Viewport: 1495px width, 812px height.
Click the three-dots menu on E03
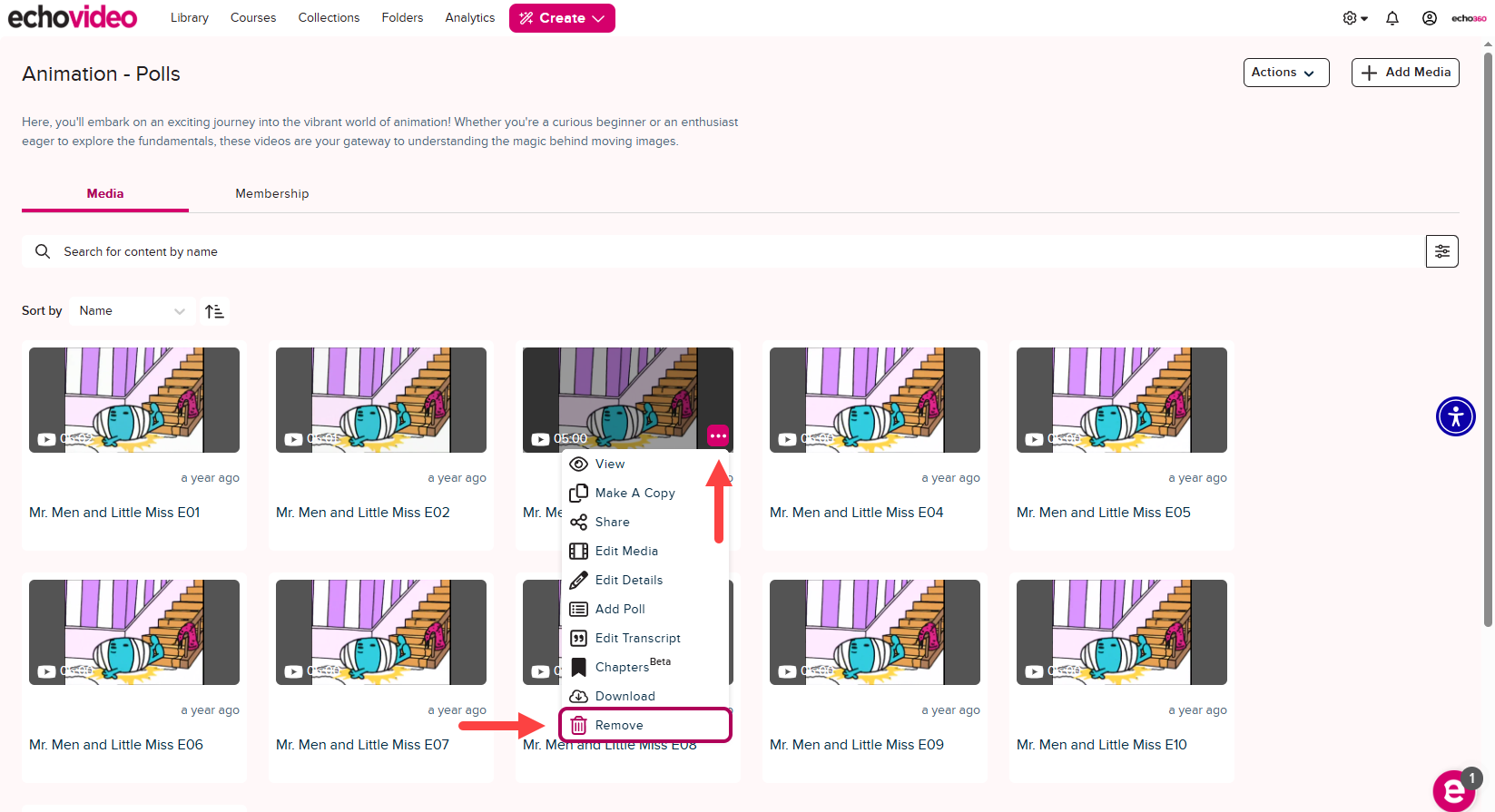click(718, 436)
